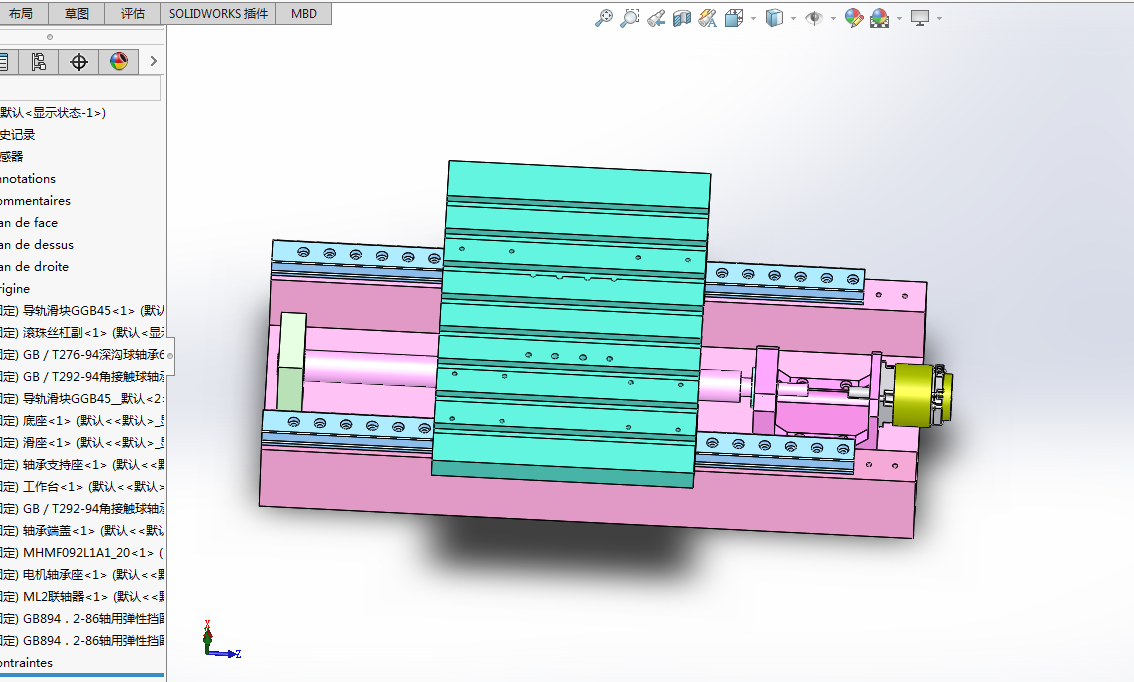This screenshot has height=682, width=1134.
Task: Select 工作台<1> component in tree
Action: pyautogui.click(x=82, y=487)
